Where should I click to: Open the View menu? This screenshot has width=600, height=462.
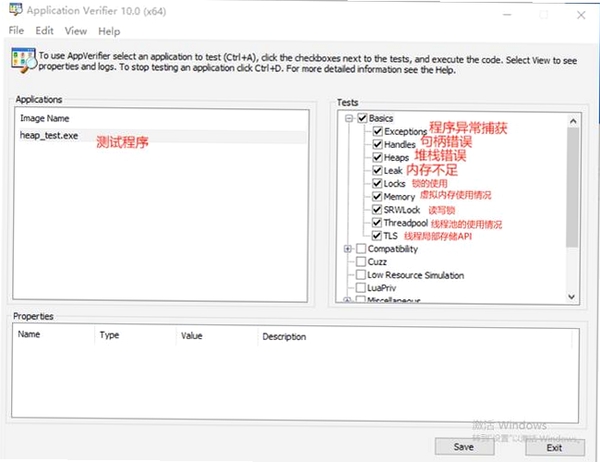pyautogui.click(x=76, y=31)
